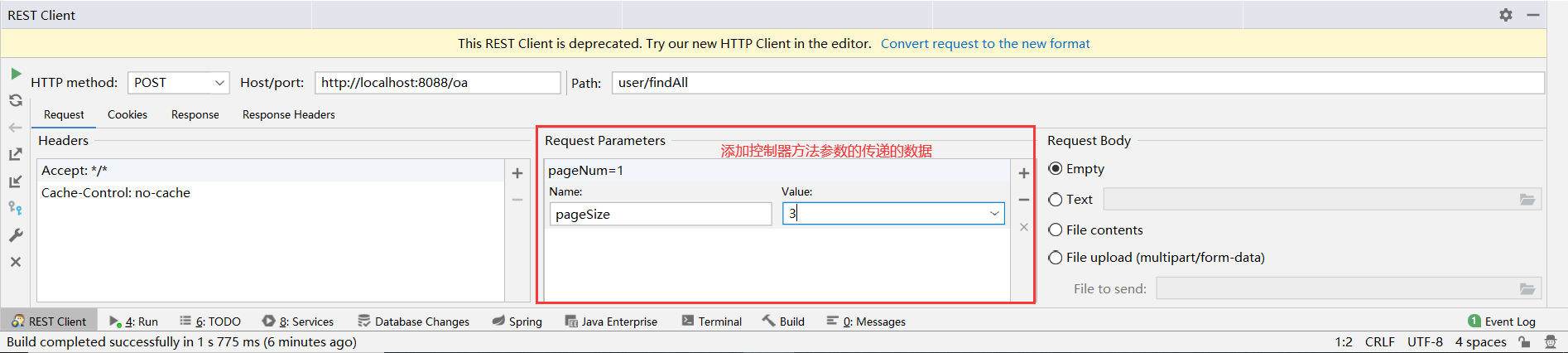Browse folder icon for Text body
The height and width of the screenshot is (353, 1568).
pyautogui.click(x=1527, y=200)
